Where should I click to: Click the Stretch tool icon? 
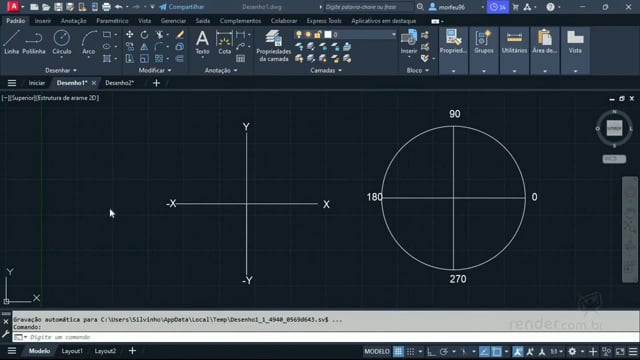pos(129,59)
